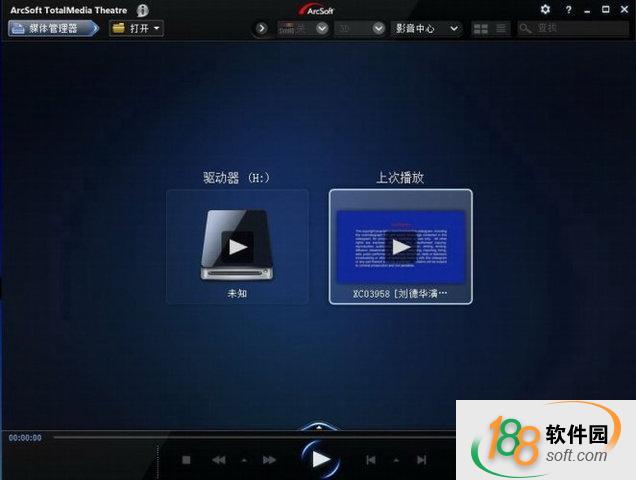
Task: Open the Media Manager panel
Action: pyautogui.click(x=52, y=28)
